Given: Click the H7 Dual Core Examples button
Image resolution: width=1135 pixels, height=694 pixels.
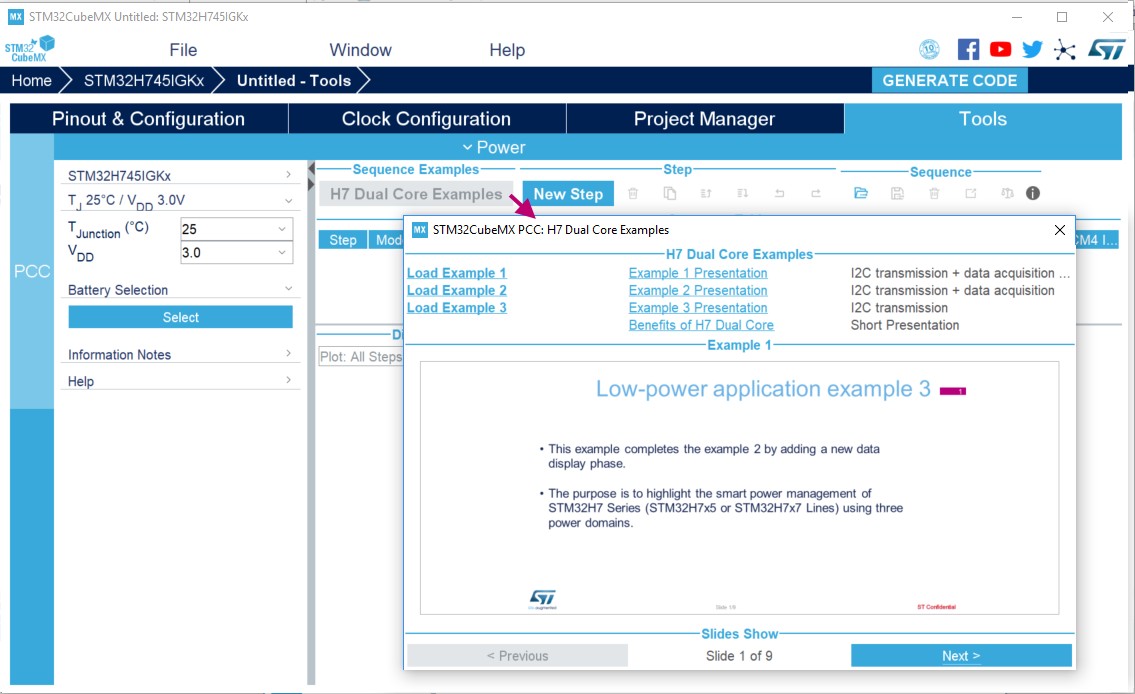Looking at the screenshot, I should tap(416, 194).
